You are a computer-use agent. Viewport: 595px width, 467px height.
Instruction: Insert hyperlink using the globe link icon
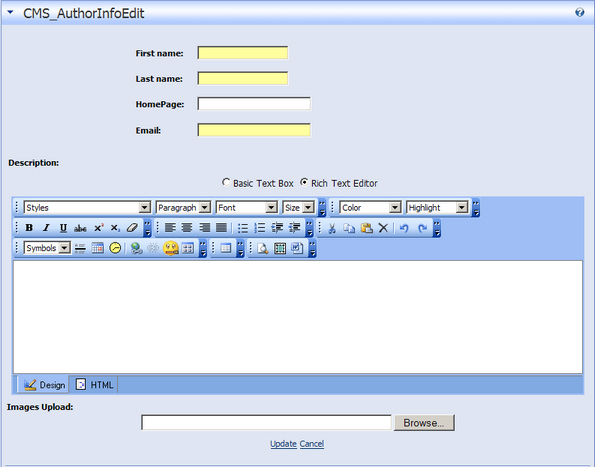pyautogui.click(x=136, y=248)
